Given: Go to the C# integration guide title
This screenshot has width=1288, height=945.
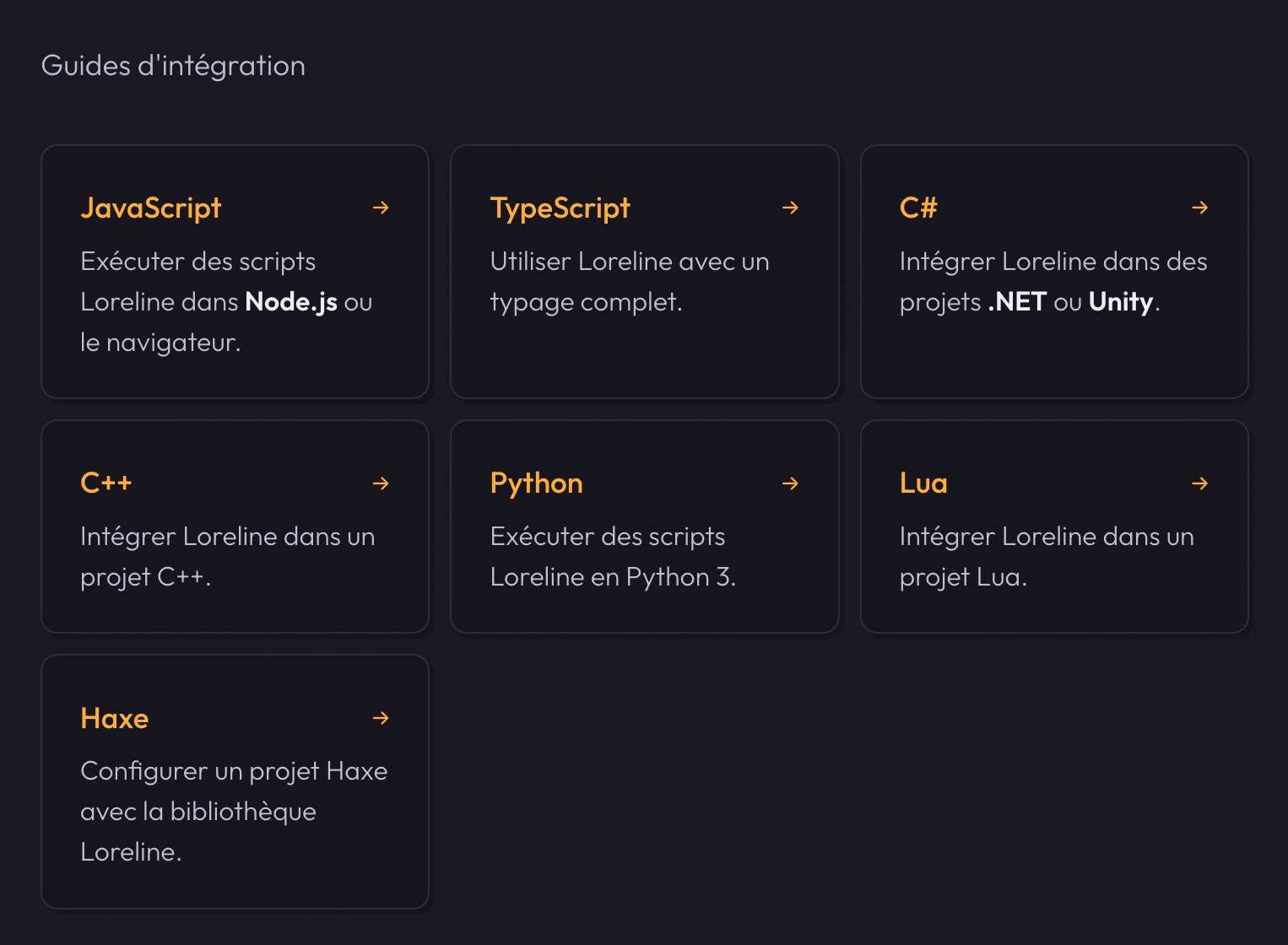Looking at the screenshot, I should click(x=918, y=208).
